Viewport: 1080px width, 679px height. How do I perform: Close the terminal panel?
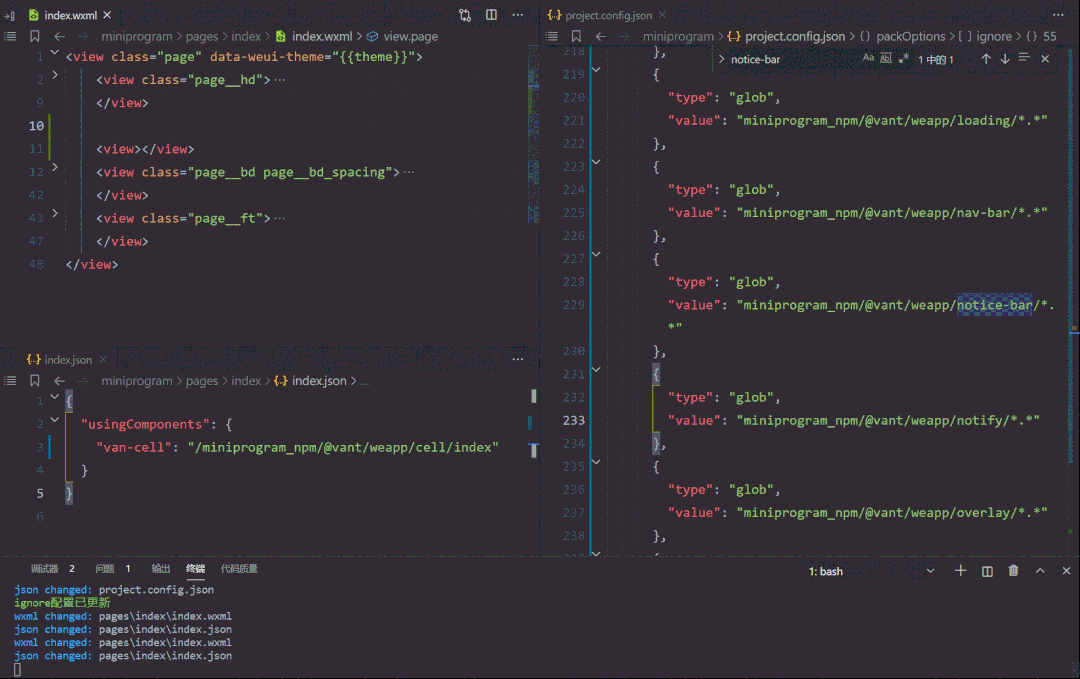coord(1066,570)
